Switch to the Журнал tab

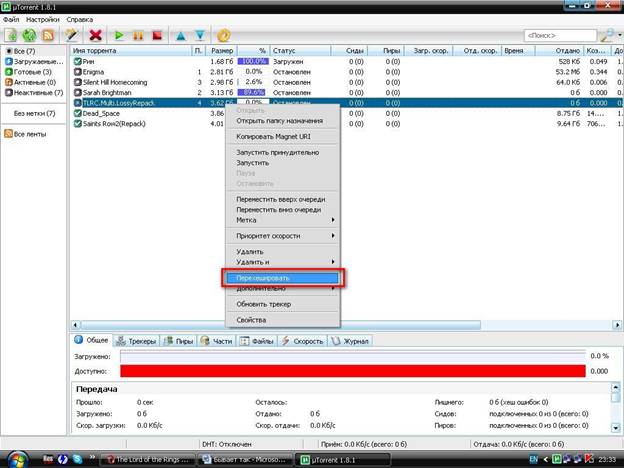(350, 341)
